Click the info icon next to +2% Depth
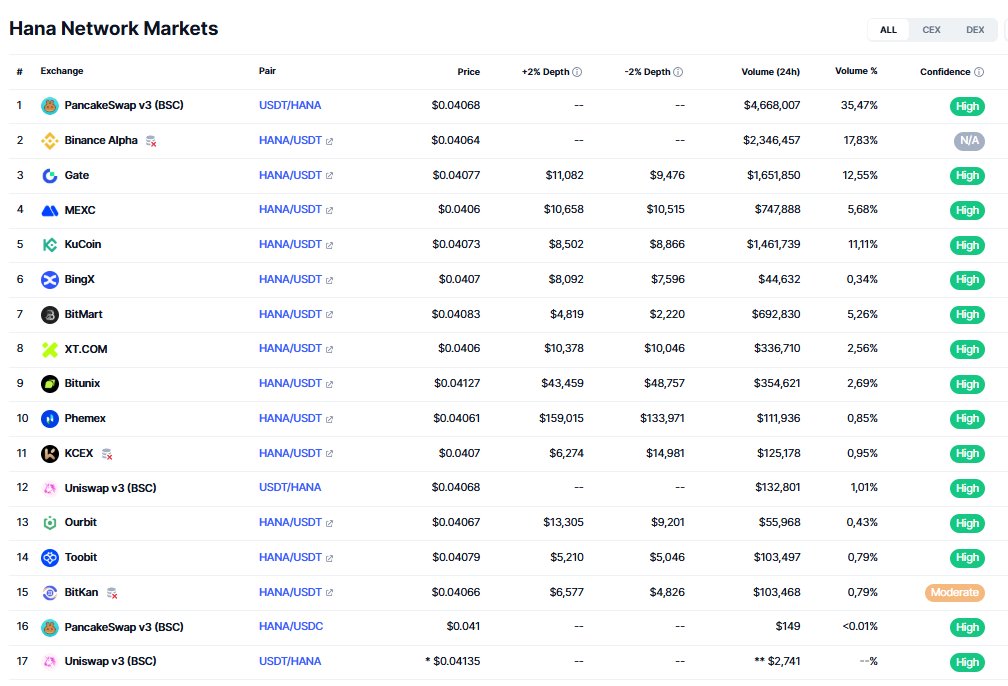1008x686 pixels. [577, 72]
